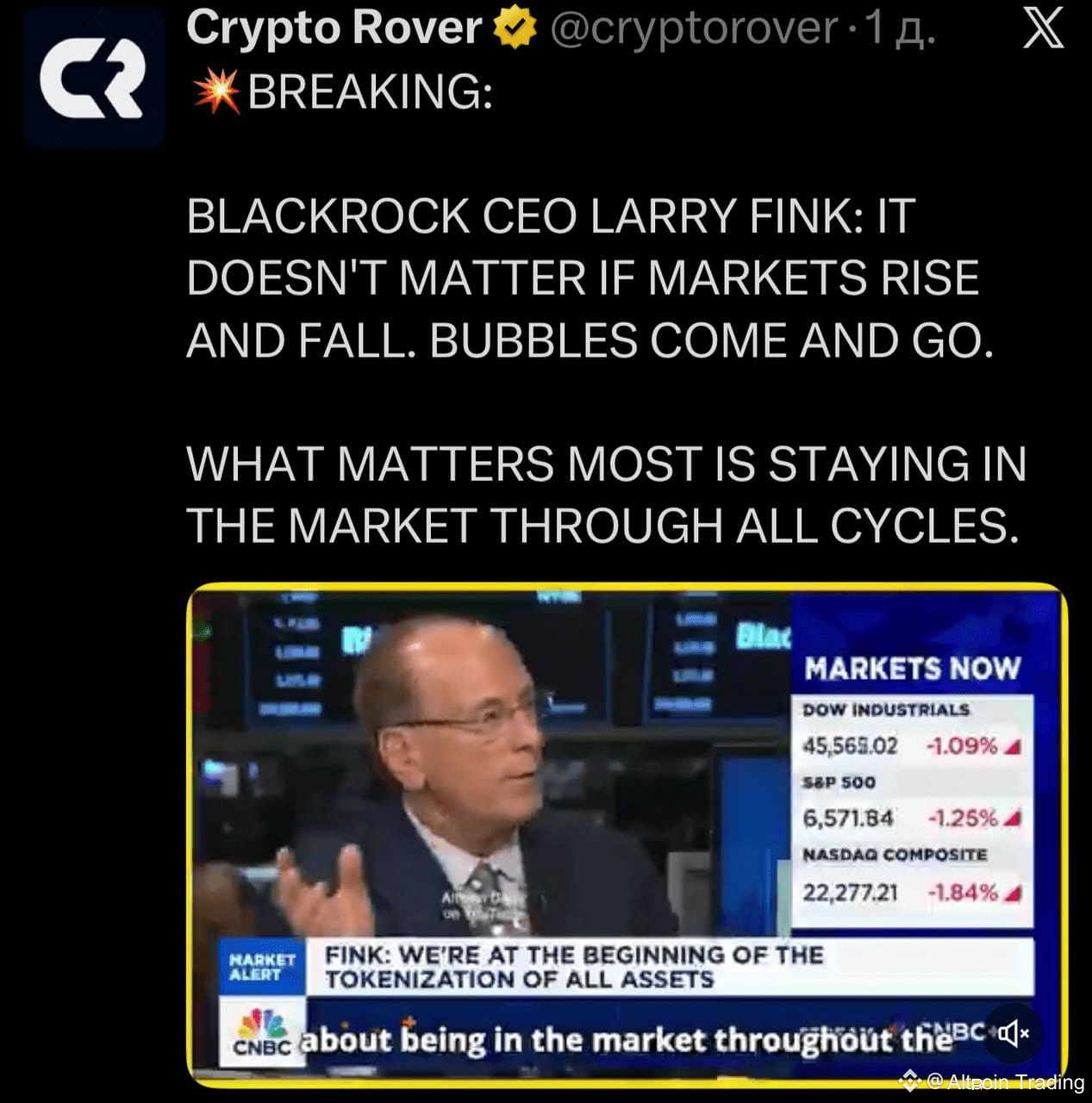The height and width of the screenshot is (1103, 1092).
Task: Play the Larry Fink CNBC video
Action: click(627, 834)
